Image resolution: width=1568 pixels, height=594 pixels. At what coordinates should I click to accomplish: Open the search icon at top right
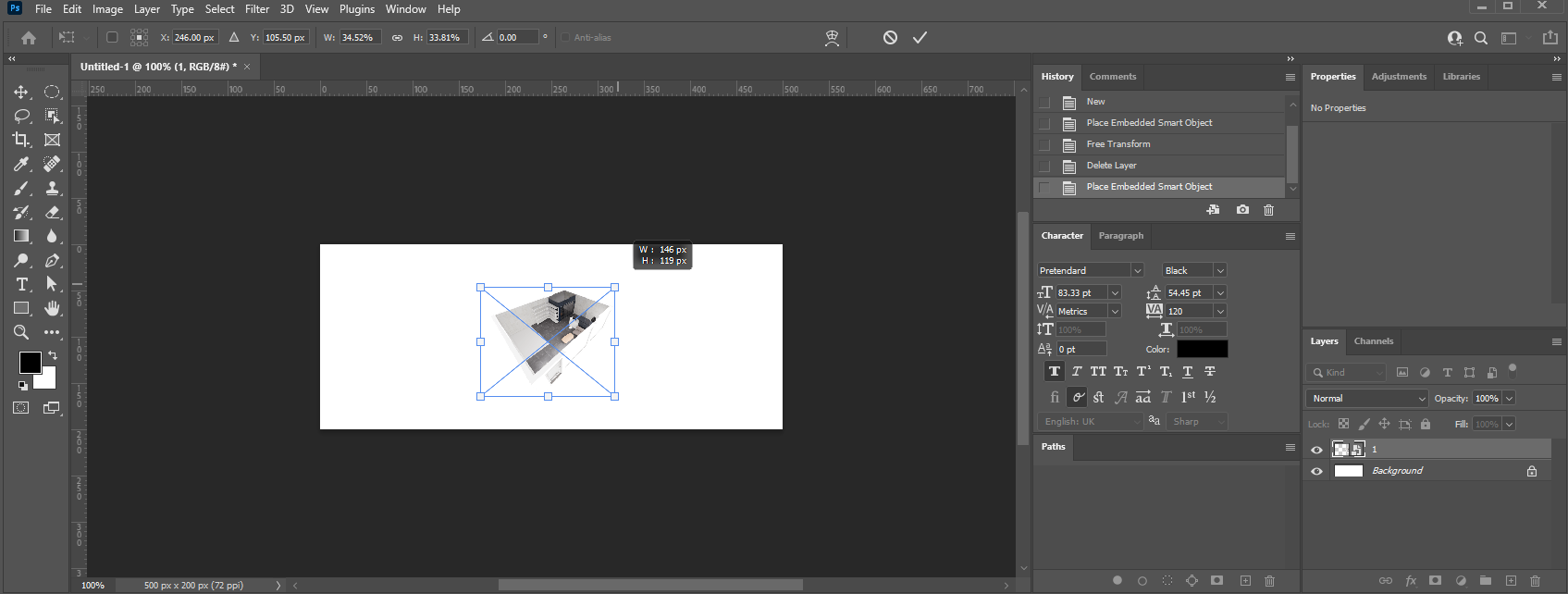click(1481, 38)
